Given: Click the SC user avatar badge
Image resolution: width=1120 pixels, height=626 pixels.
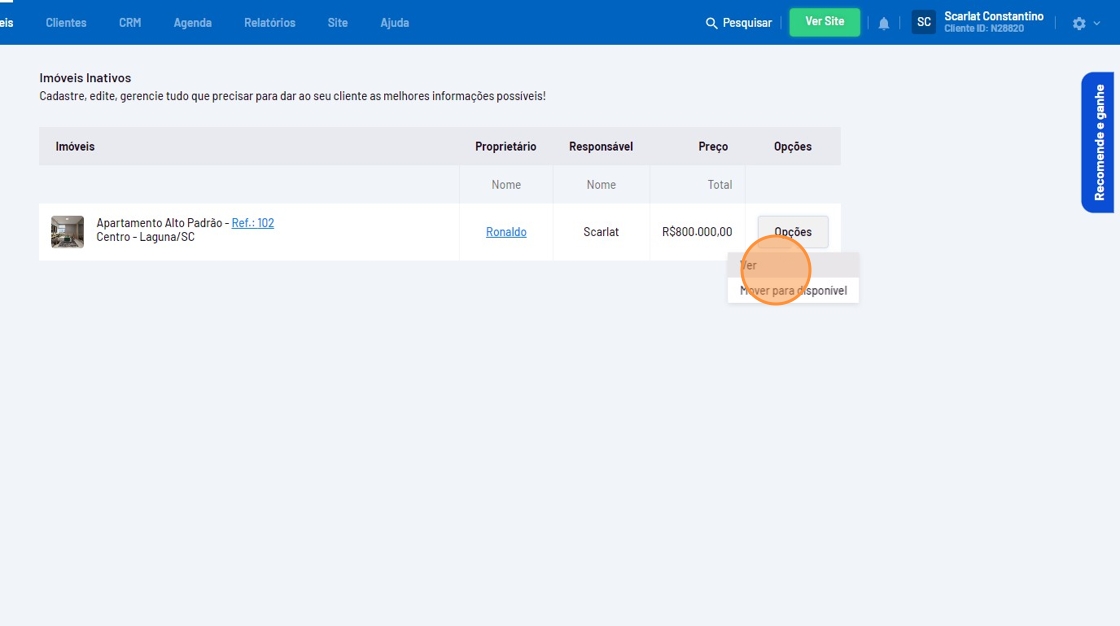Looking at the screenshot, I should pyautogui.click(x=924, y=22).
